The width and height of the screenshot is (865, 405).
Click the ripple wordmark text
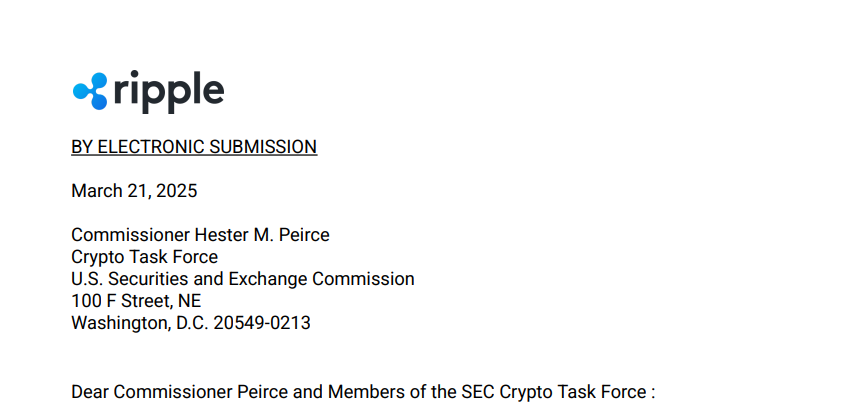tap(169, 91)
